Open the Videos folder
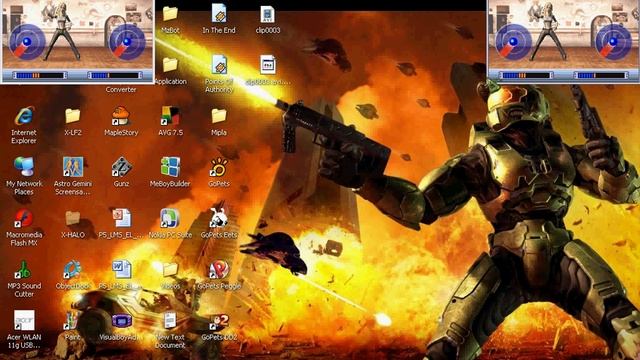 tap(170, 270)
